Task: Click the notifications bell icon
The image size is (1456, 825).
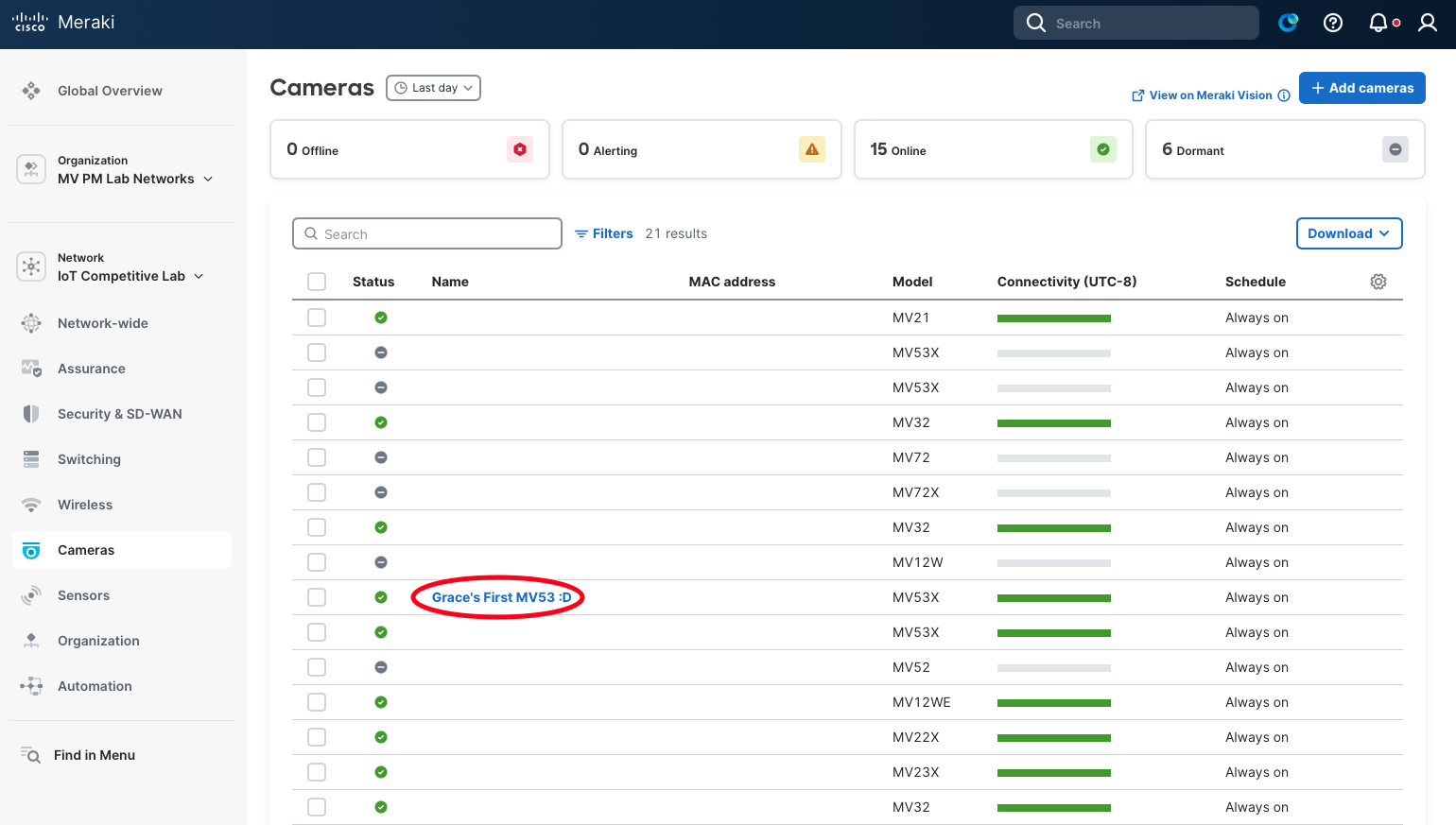Action: 1379,23
